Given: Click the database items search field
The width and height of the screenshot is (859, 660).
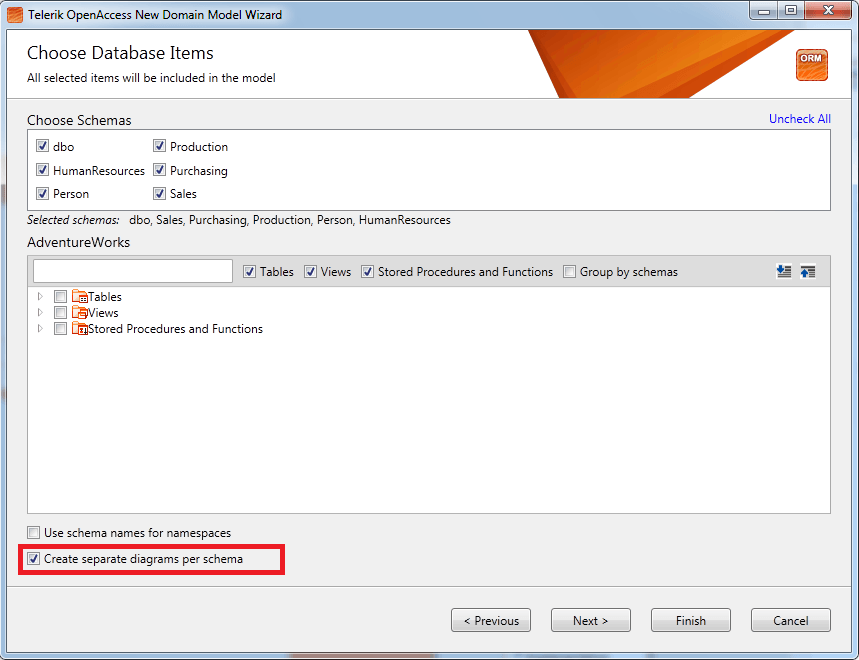Looking at the screenshot, I should click(x=133, y=271).
